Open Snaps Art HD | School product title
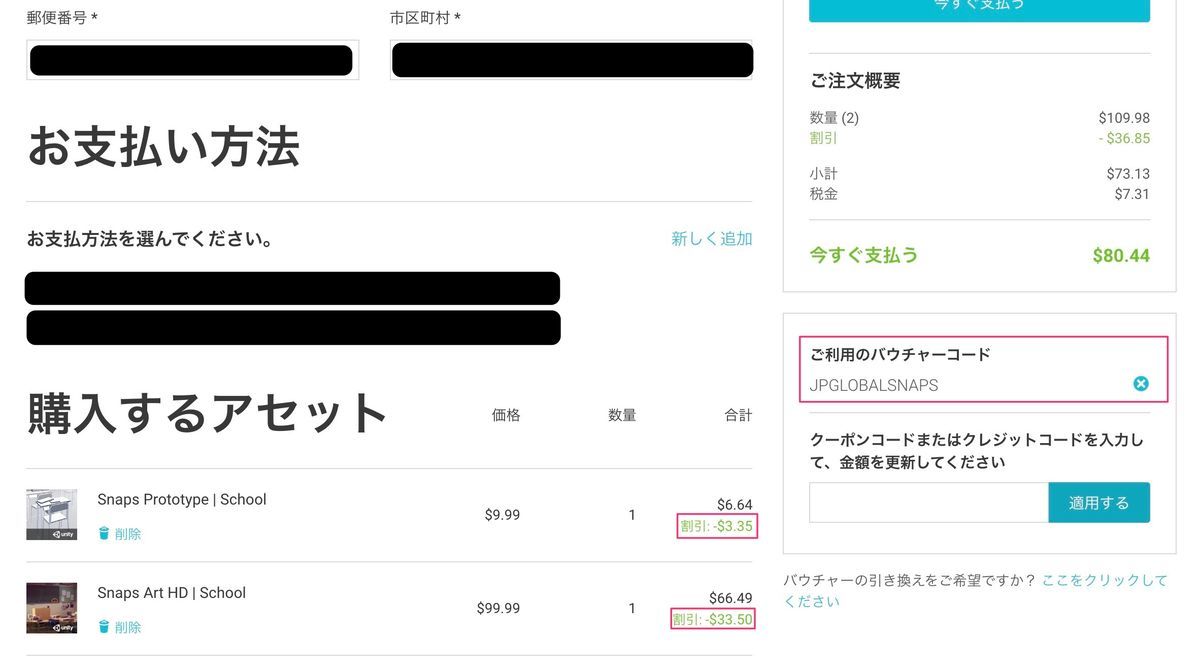1200x669 pixels. [x=171, y=592]
